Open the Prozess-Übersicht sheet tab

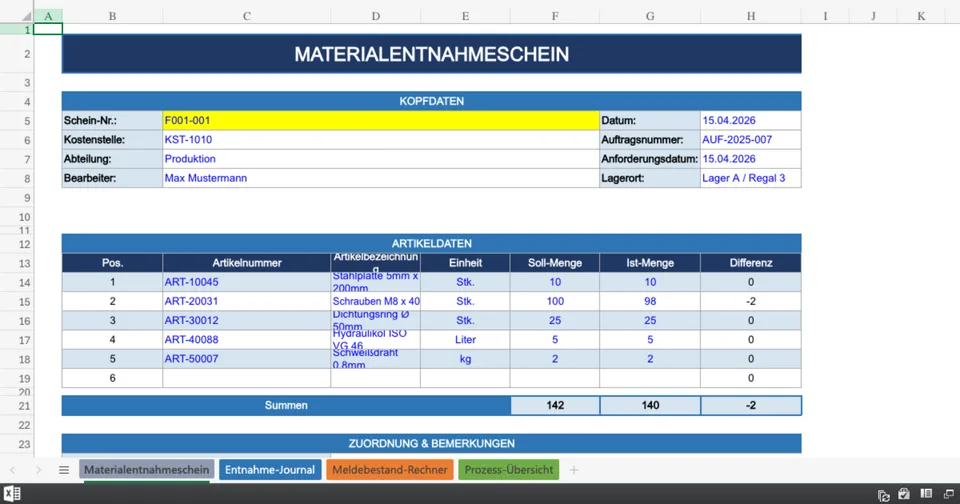[x=509, y=470]
